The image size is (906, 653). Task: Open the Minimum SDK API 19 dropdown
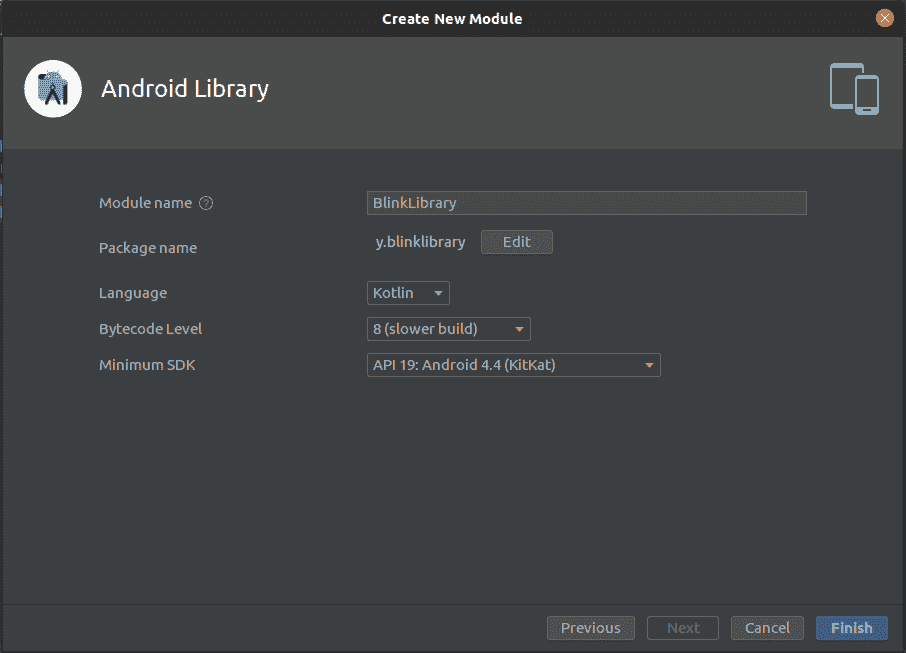pos(513,365)
